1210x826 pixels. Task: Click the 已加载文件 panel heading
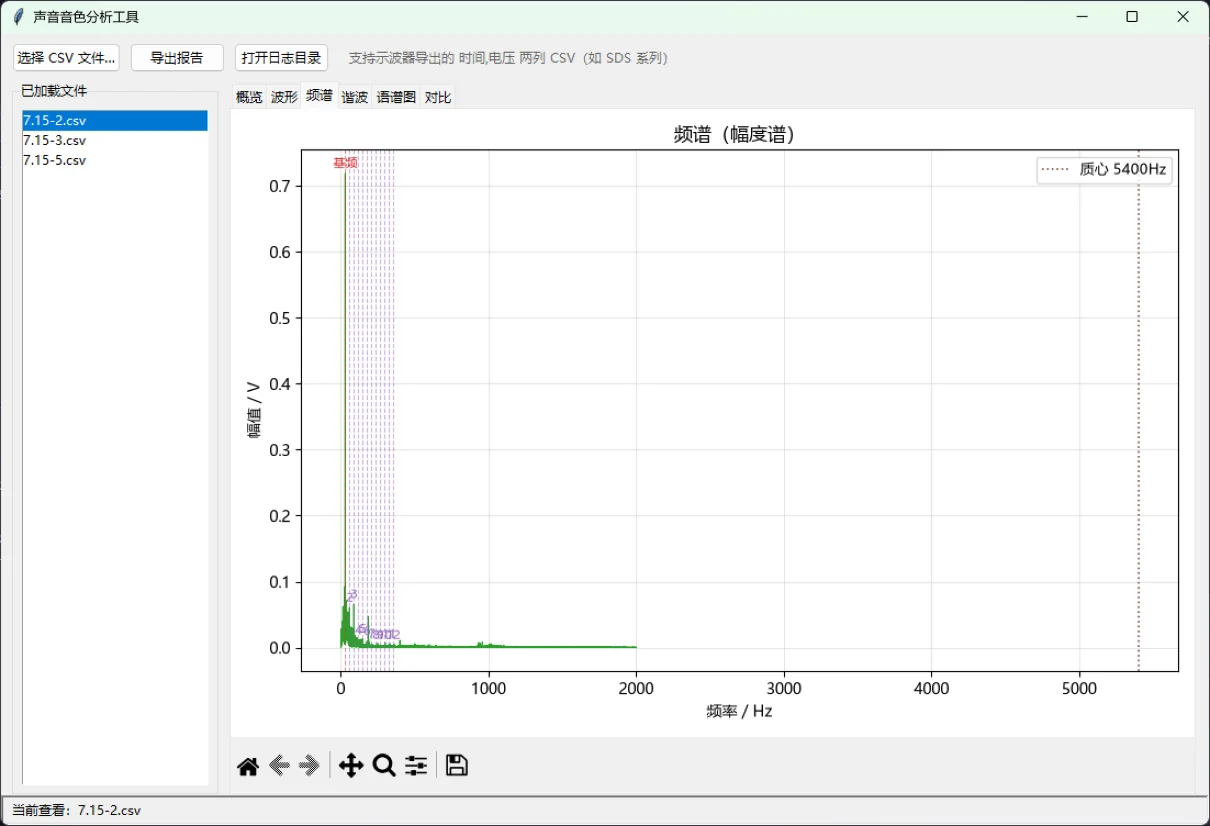[x=54, y=91]
